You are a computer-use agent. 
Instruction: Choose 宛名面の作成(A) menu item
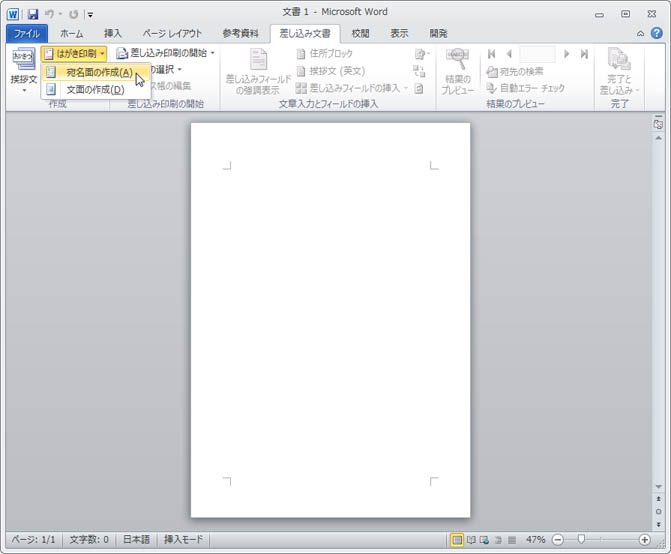pos(97,72)
